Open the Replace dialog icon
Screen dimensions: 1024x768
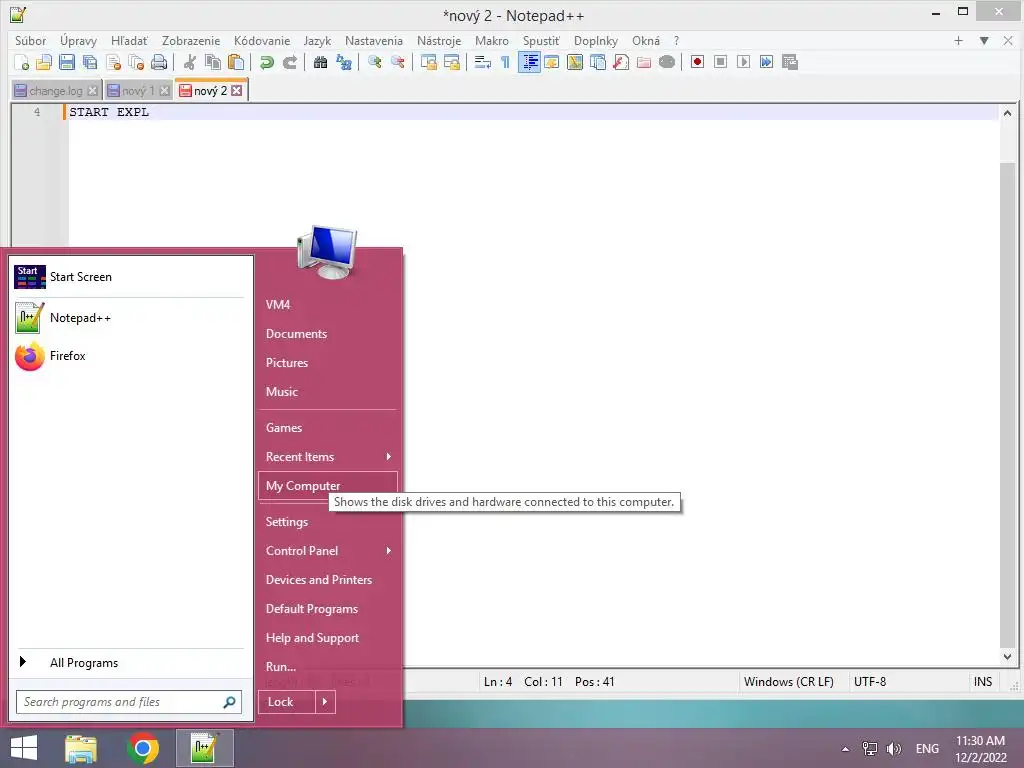(344, 62)
